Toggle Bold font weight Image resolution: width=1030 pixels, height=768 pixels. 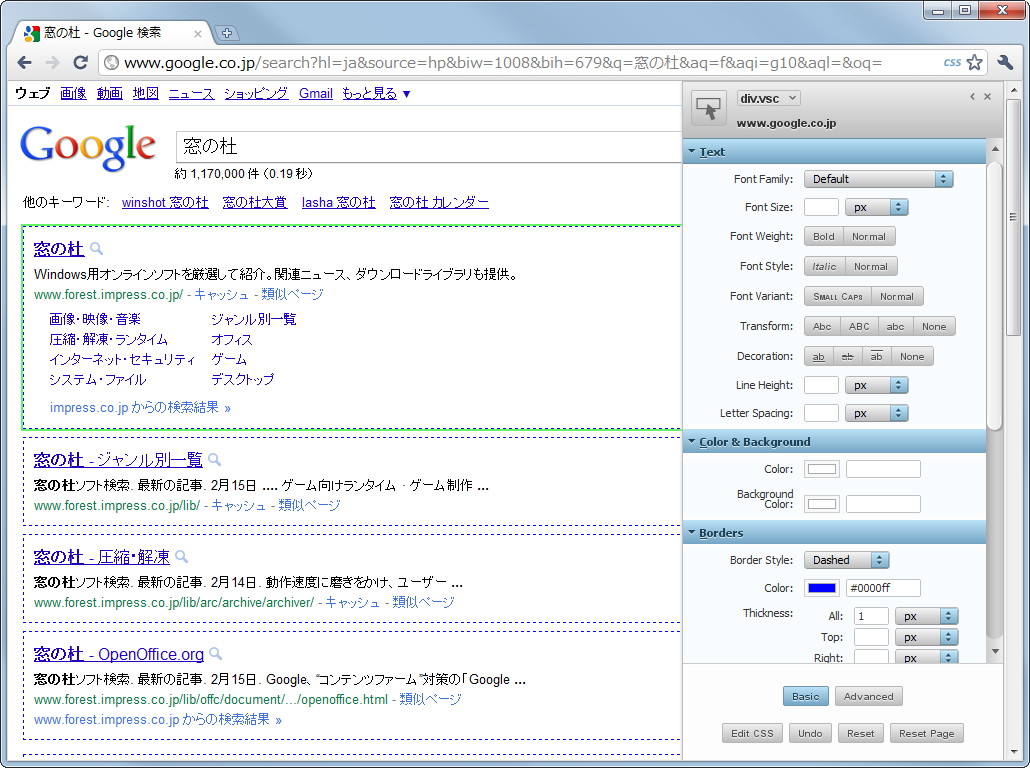tap(823, 236)
